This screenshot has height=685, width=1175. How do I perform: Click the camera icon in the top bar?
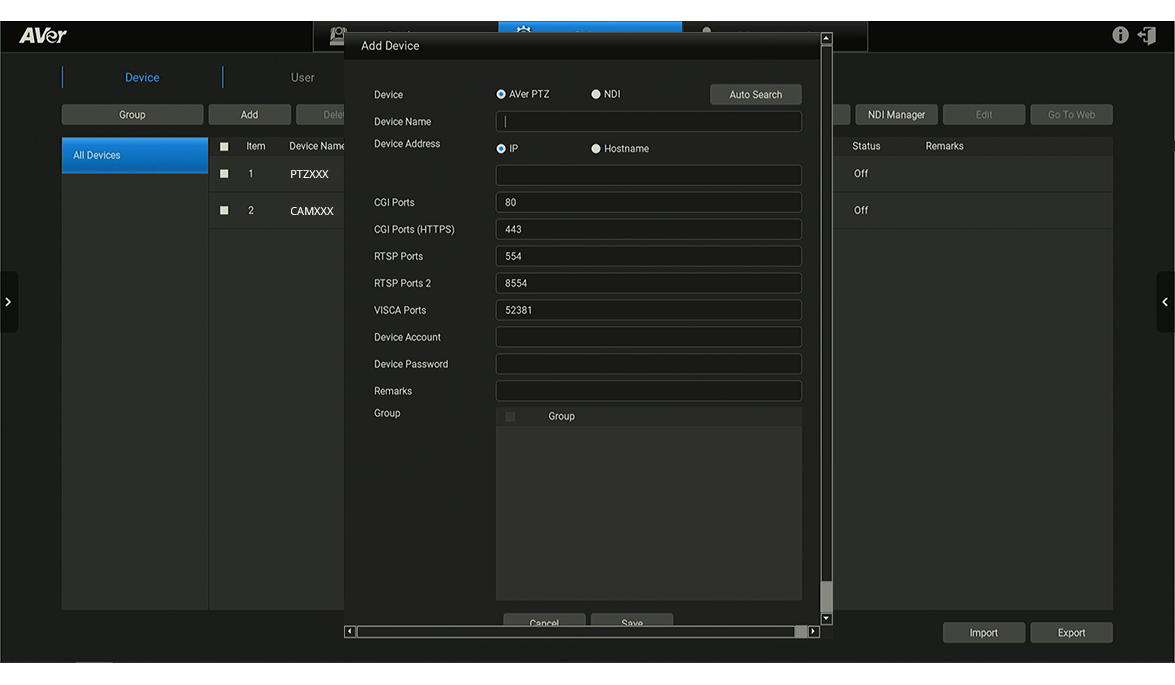(x=337, y=36)
